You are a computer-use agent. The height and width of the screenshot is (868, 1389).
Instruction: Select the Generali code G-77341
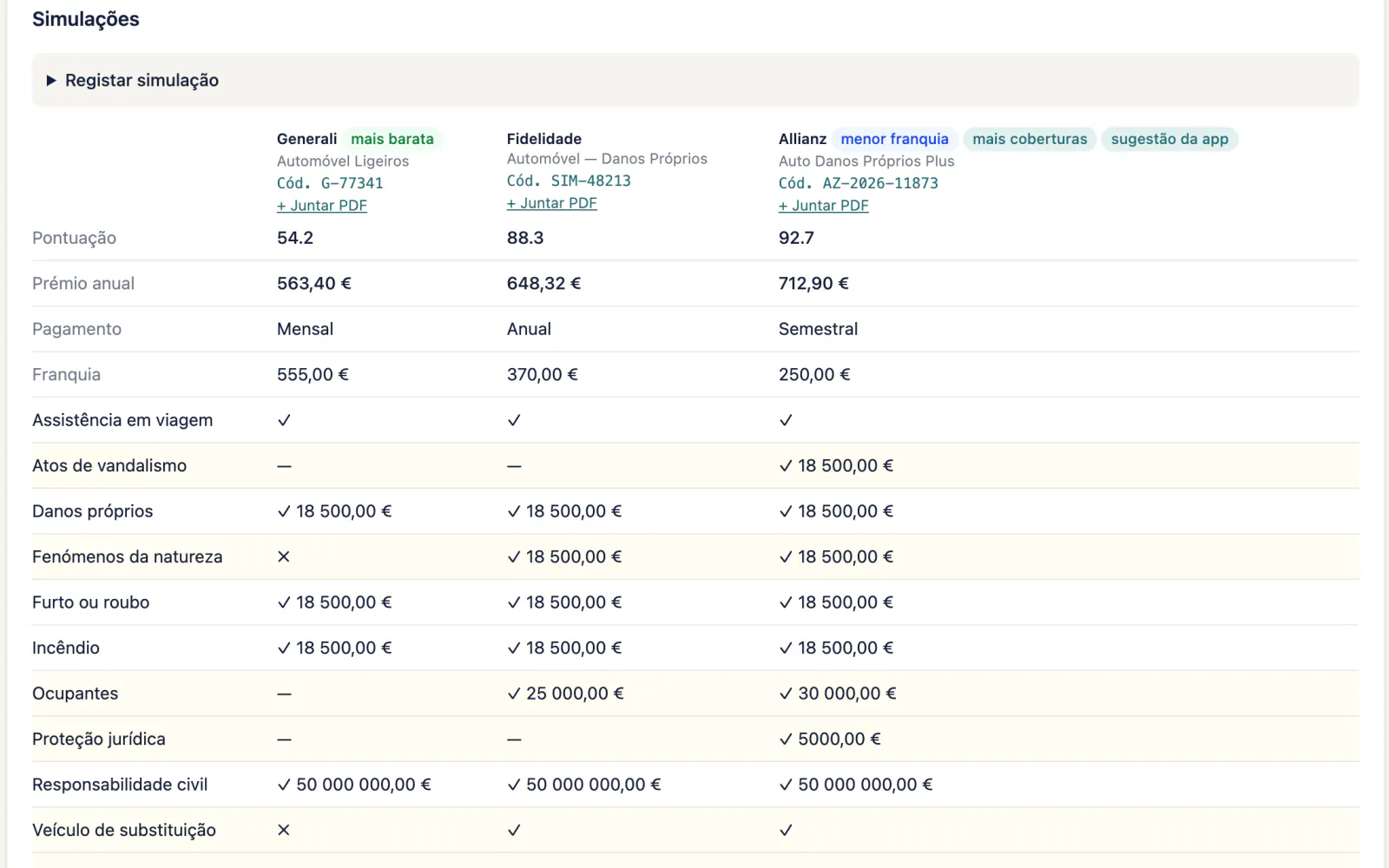point(330,183)
